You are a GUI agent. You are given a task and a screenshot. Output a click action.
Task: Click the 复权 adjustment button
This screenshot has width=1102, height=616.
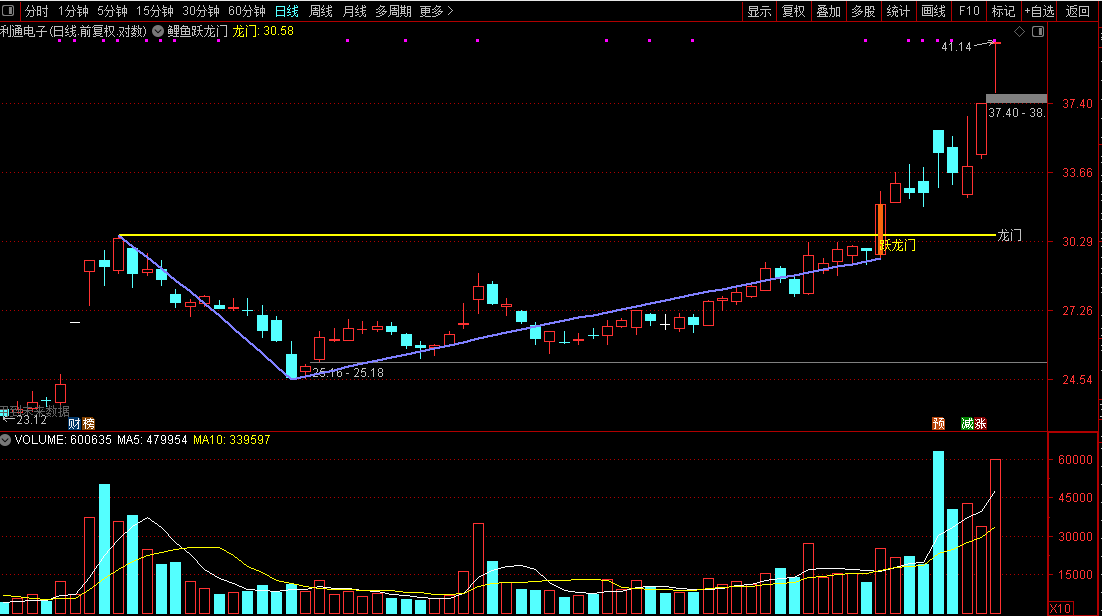793,11
